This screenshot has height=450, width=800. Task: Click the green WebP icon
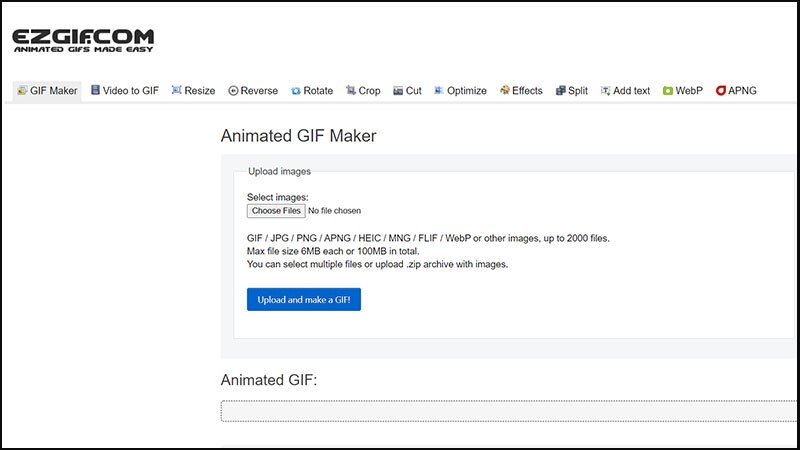[x=667, y=91]
